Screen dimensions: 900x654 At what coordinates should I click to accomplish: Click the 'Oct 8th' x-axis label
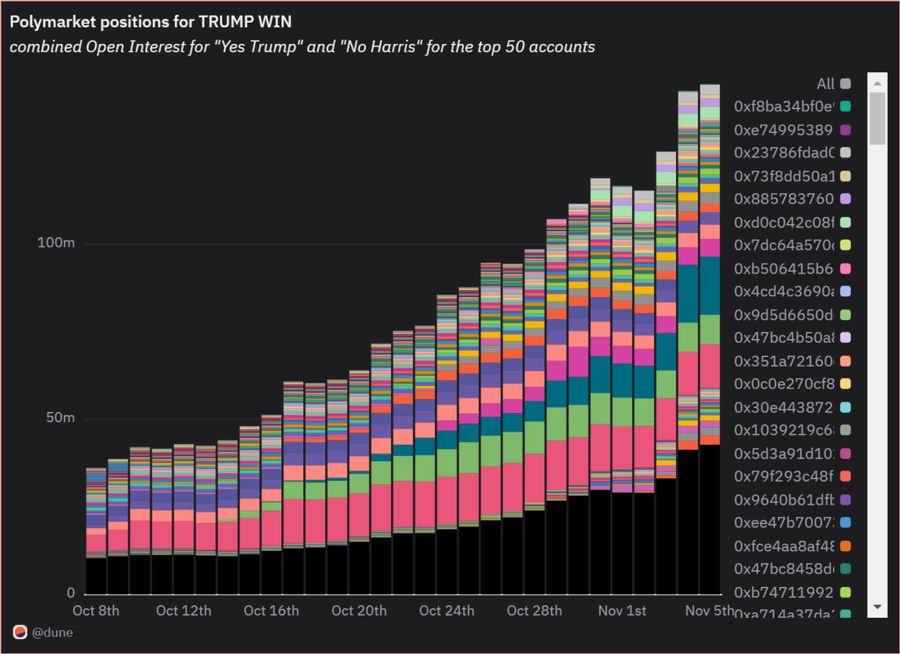point(96,610)
